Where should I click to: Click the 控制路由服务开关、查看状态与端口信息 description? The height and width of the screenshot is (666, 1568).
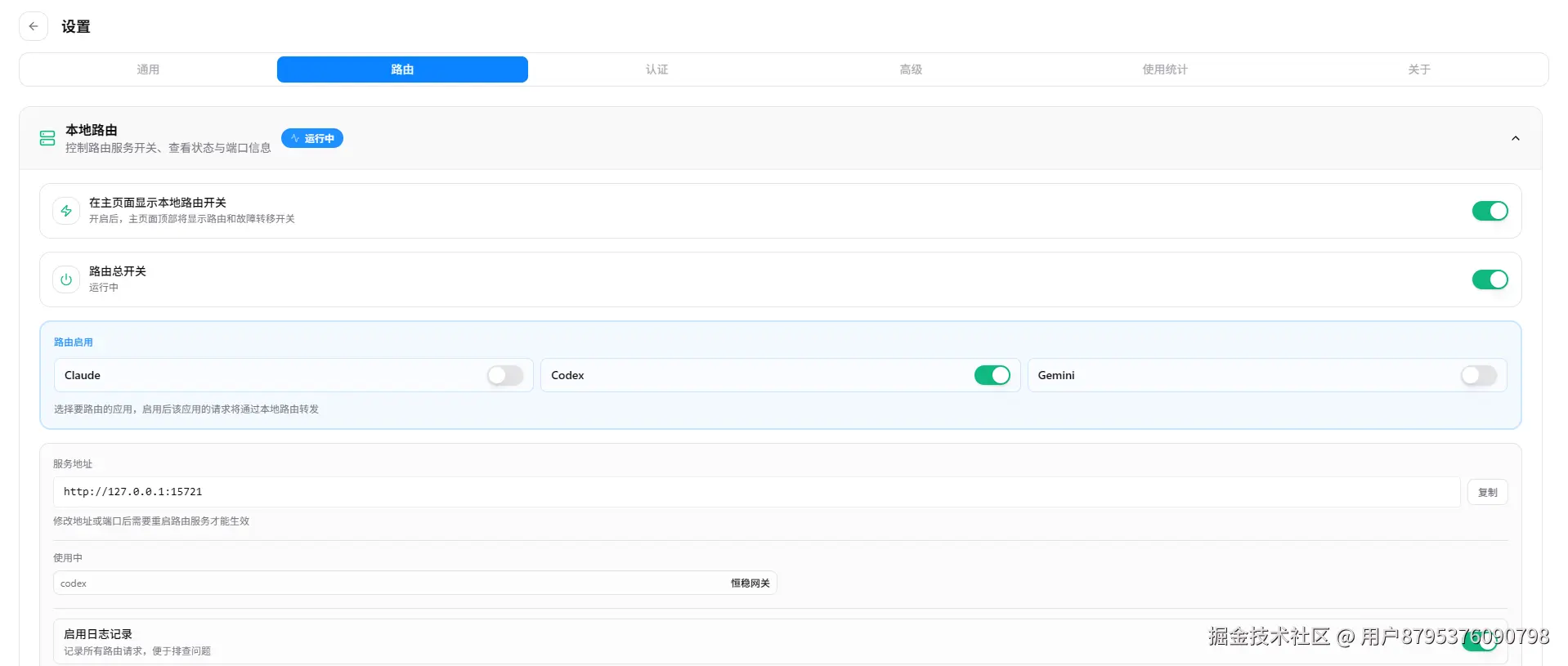coord(168,148)
